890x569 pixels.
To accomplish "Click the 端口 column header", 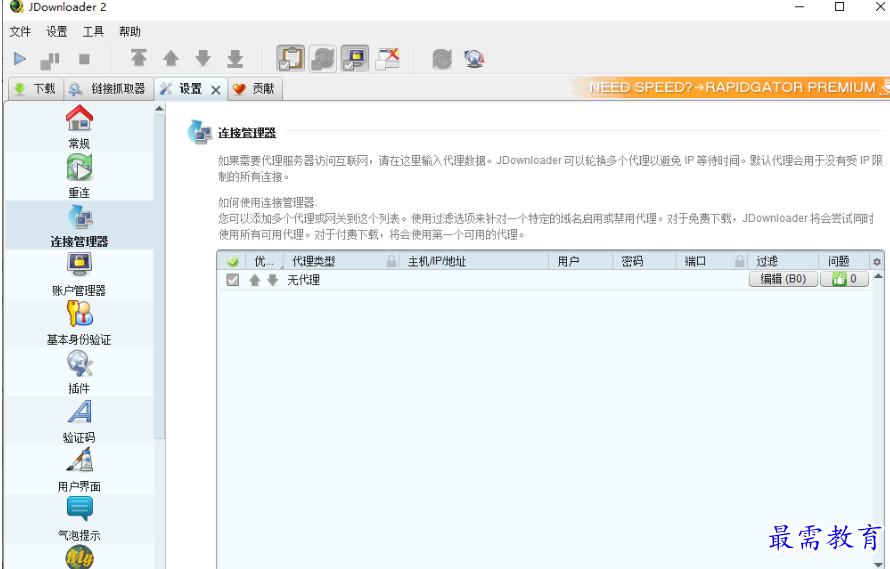I will (x=712, y=261).
